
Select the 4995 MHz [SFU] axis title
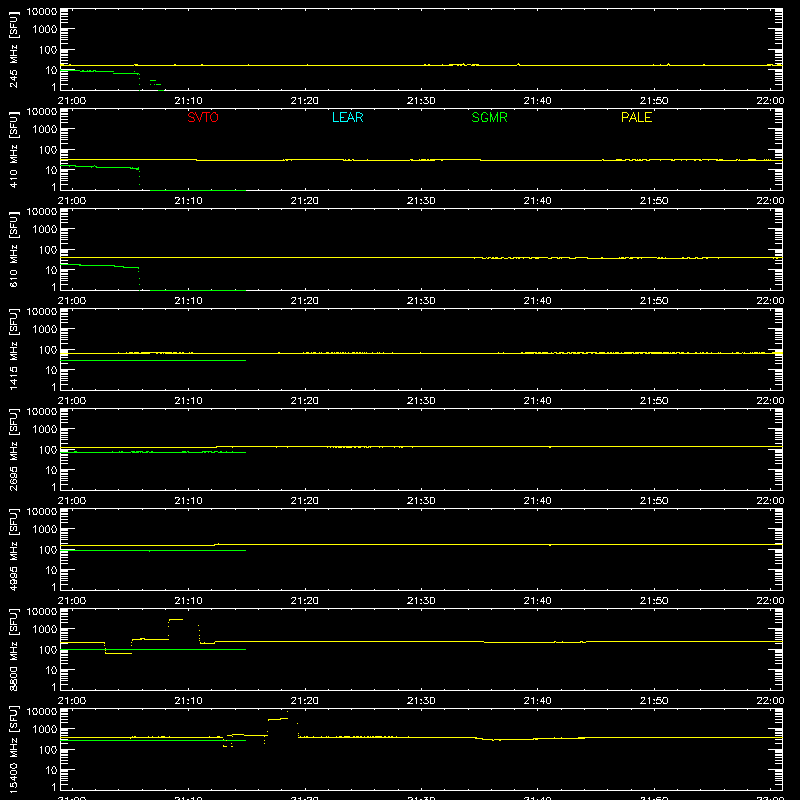click(14, 549)
